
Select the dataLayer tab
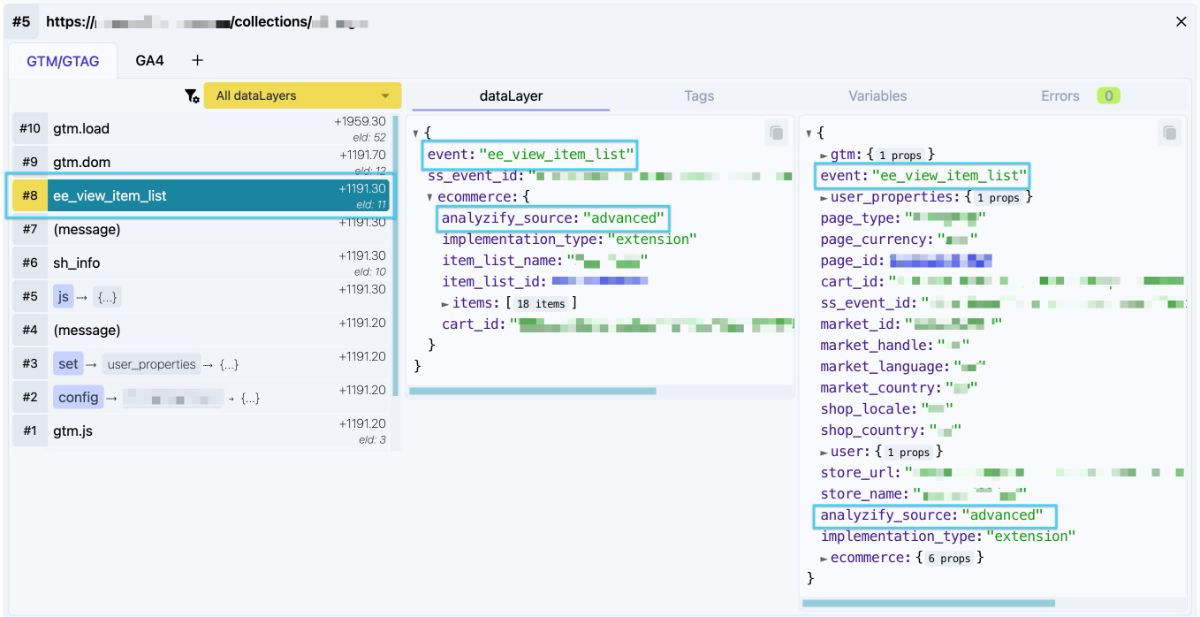point(511,96)
